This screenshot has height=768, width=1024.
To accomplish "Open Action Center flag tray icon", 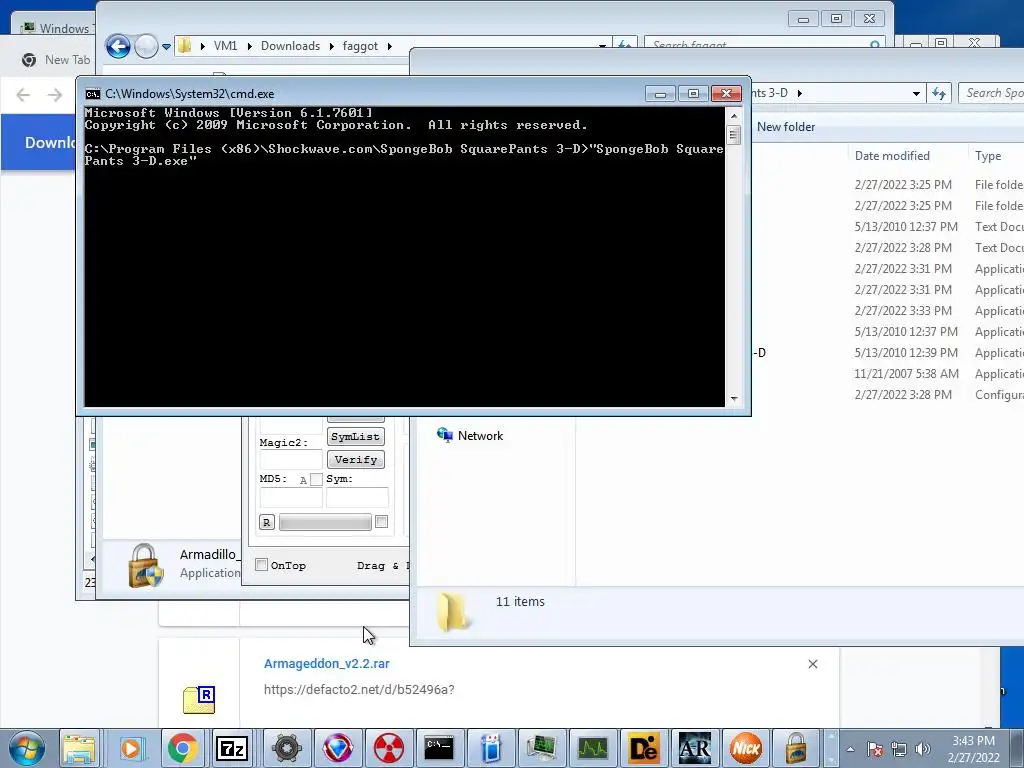I will coord(875,750).
